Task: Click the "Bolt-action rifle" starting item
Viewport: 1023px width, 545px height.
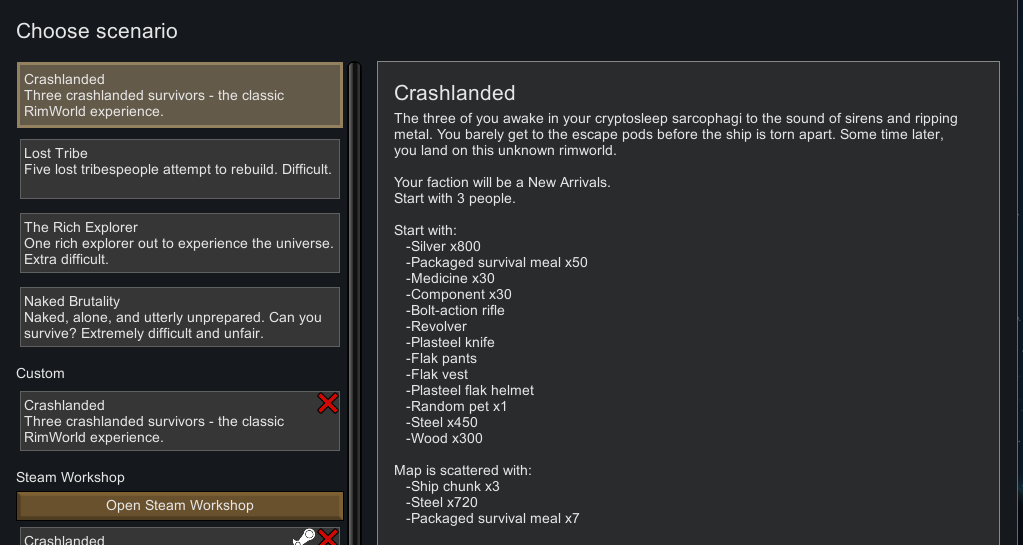Action: pos(455,310)
